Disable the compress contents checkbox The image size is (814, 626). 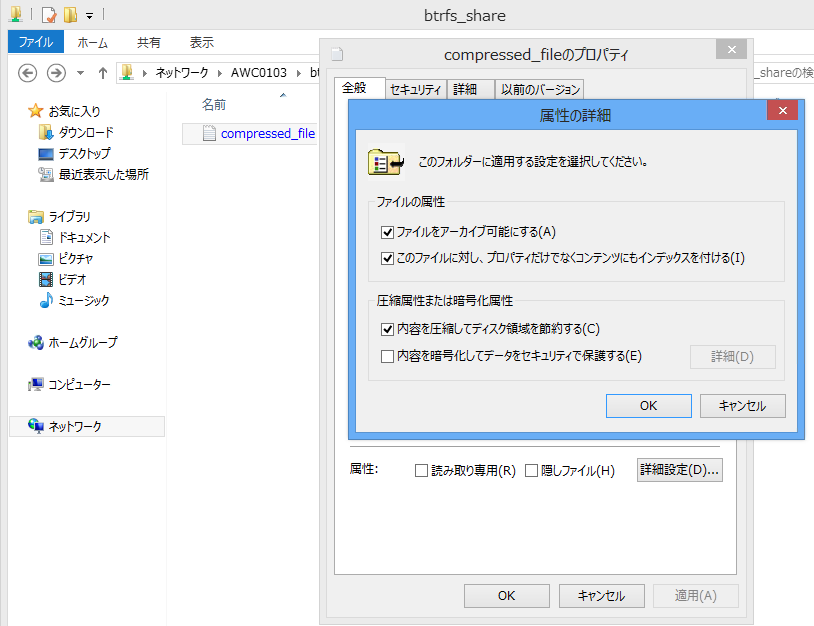click(x=388, y=328)
